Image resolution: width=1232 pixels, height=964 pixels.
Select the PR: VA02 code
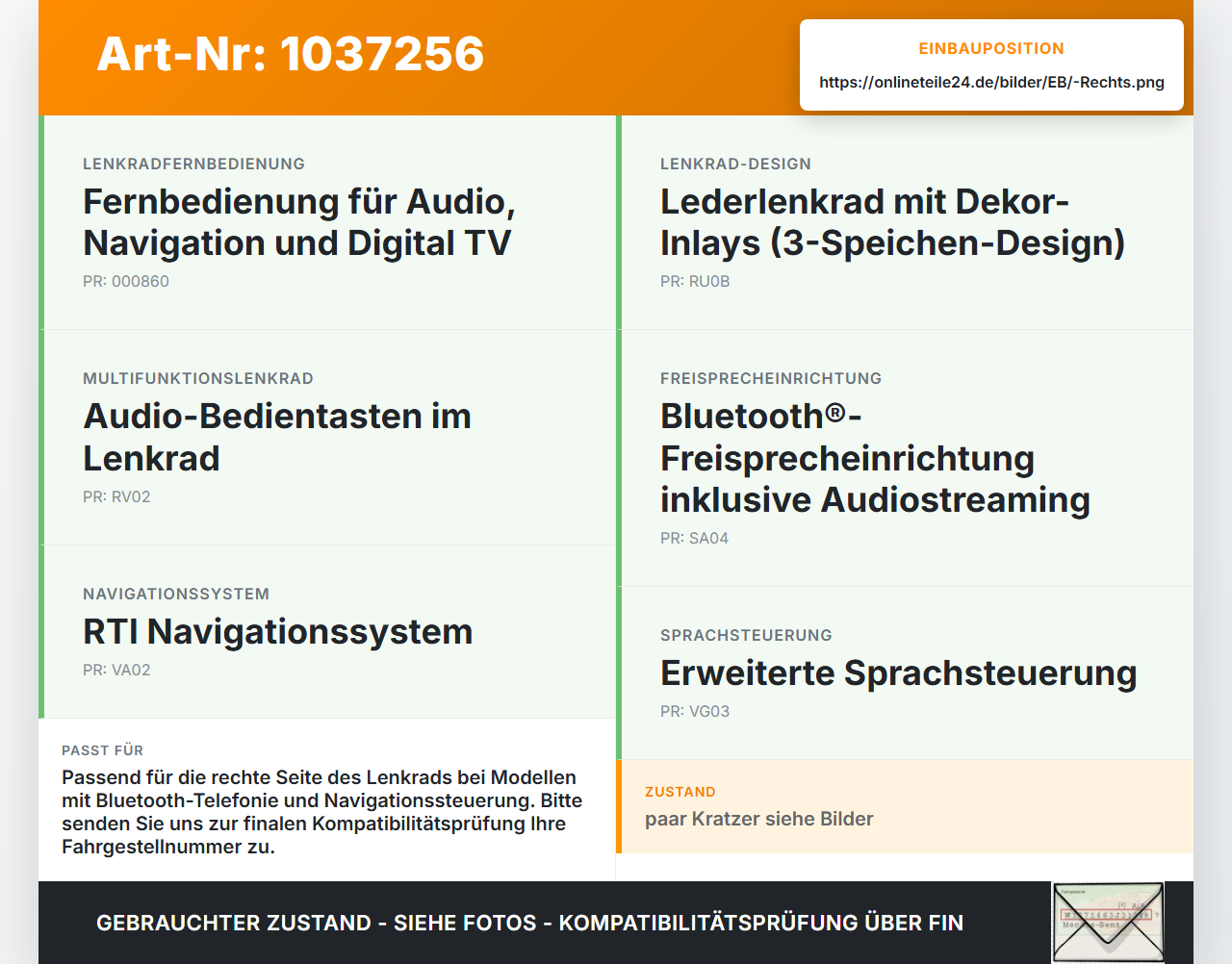click(116, 671)
